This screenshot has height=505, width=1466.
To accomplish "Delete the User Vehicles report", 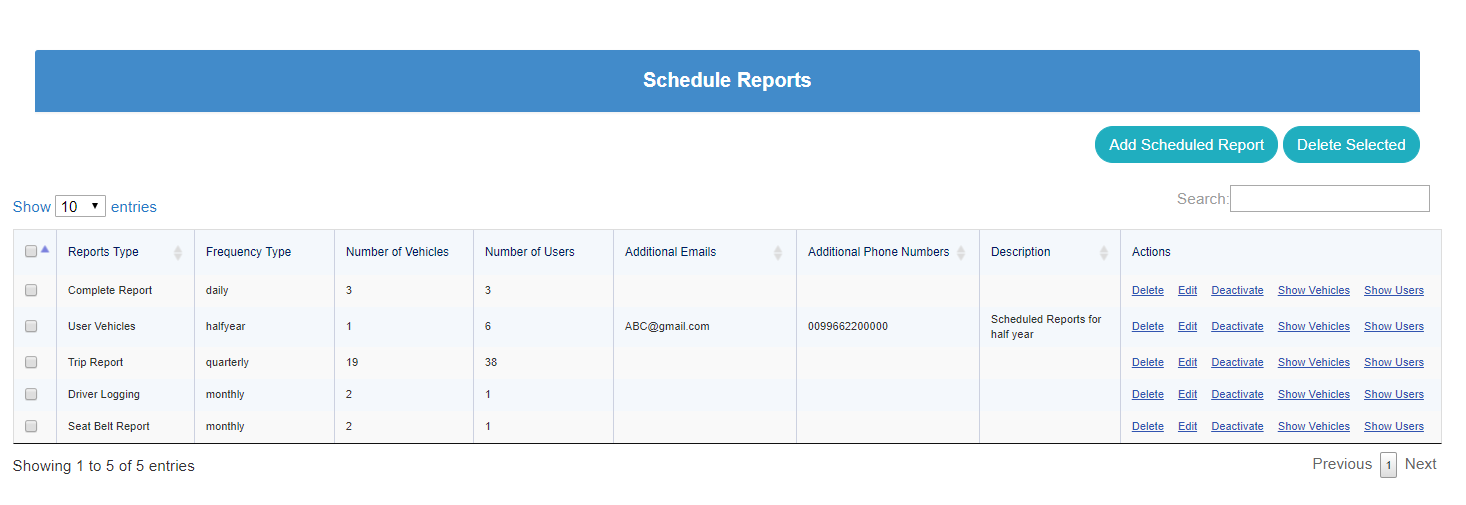I will coord(1147,326).
